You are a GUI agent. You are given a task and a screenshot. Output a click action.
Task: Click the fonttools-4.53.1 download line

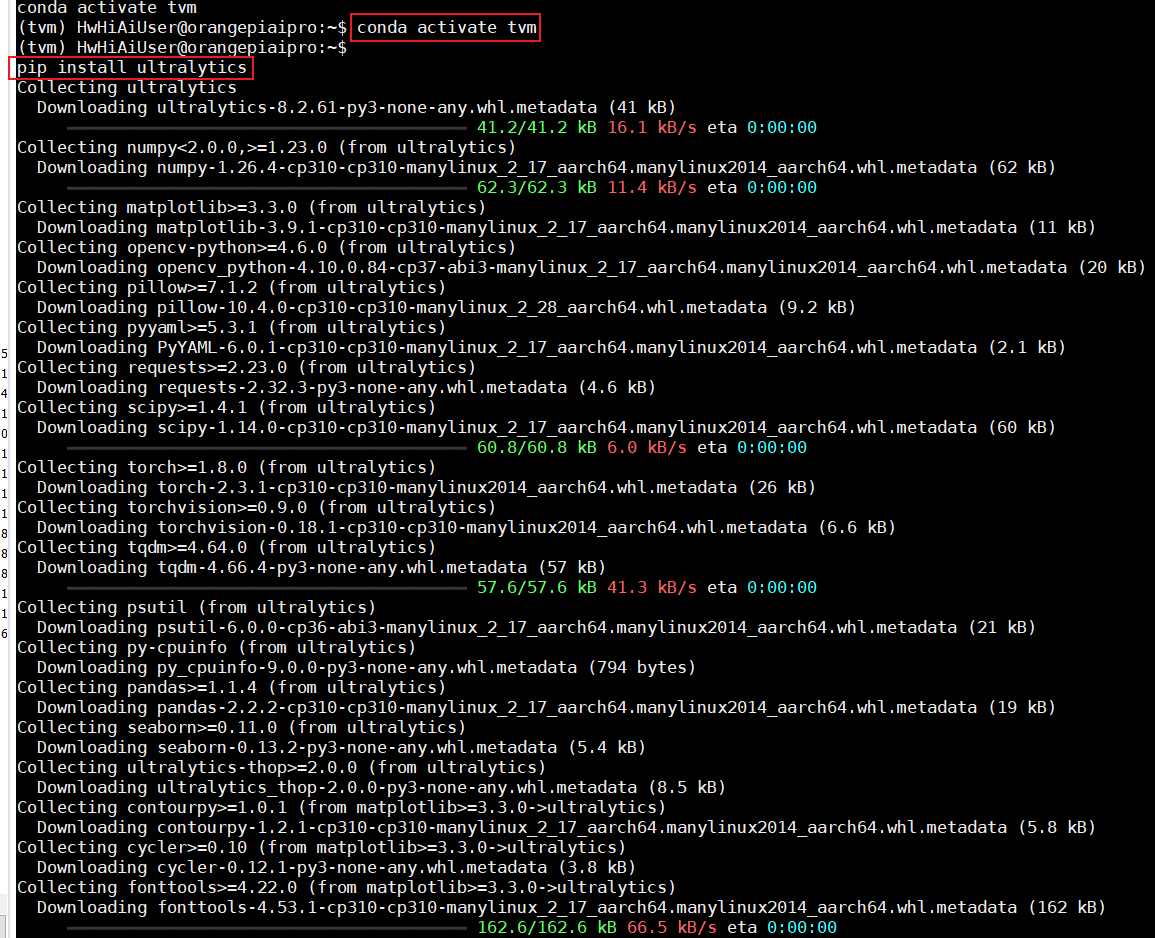click(x=571, y=908)
